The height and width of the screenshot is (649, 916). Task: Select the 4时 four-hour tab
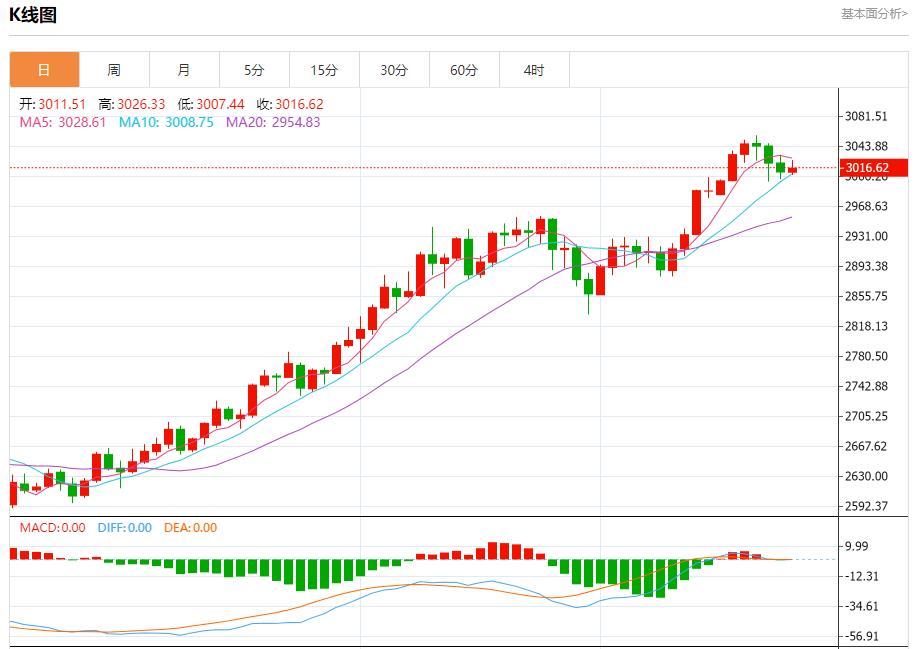point(534,70)
